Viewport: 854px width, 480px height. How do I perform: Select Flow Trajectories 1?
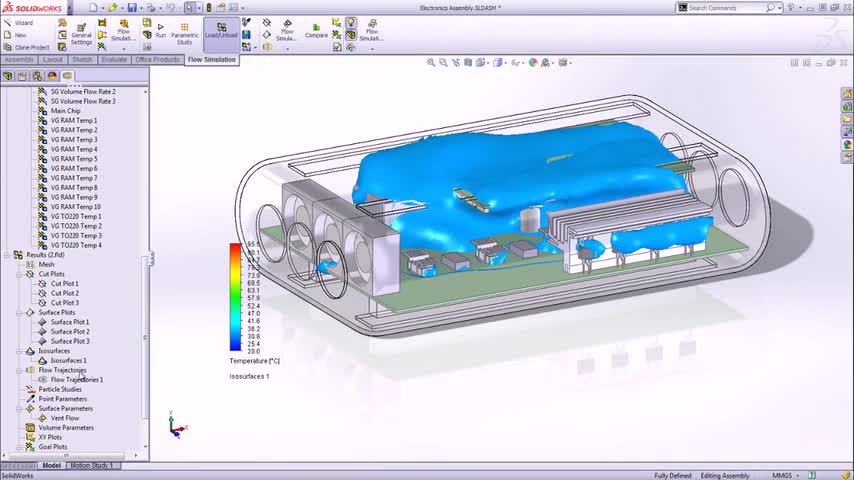pyautogui.click(x=77, y=379)
